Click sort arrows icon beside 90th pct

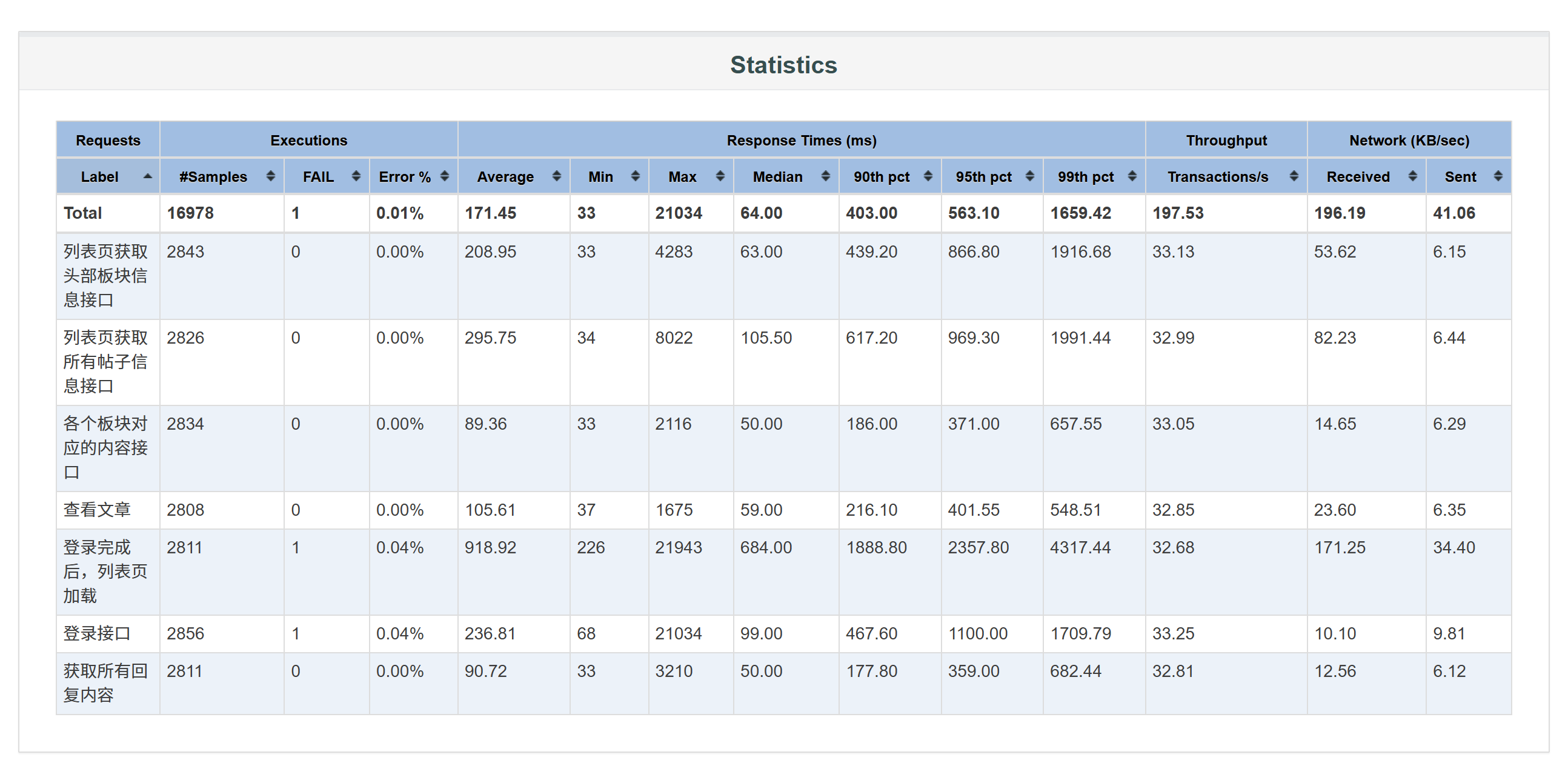(x=928, y=176)
